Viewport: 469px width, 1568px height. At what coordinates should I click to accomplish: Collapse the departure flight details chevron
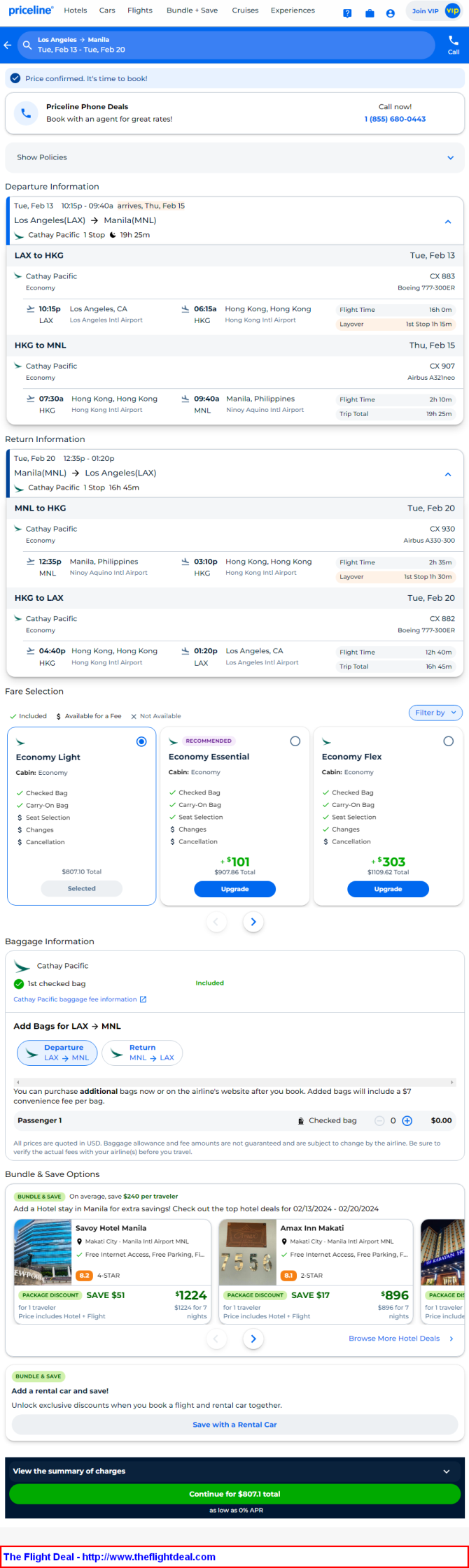click(x=448, y=222)
